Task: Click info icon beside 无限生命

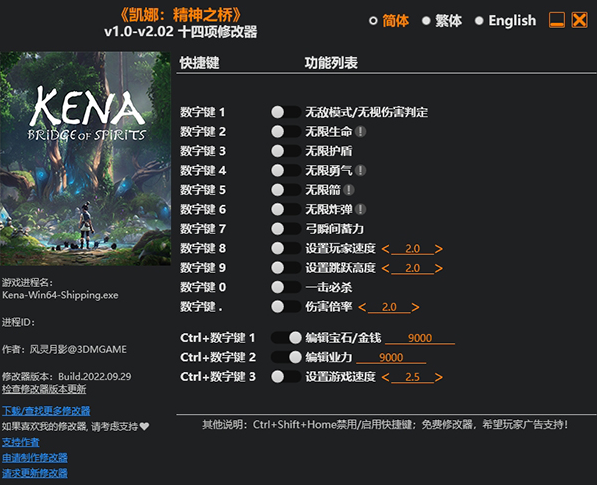Action: point(360,132)
